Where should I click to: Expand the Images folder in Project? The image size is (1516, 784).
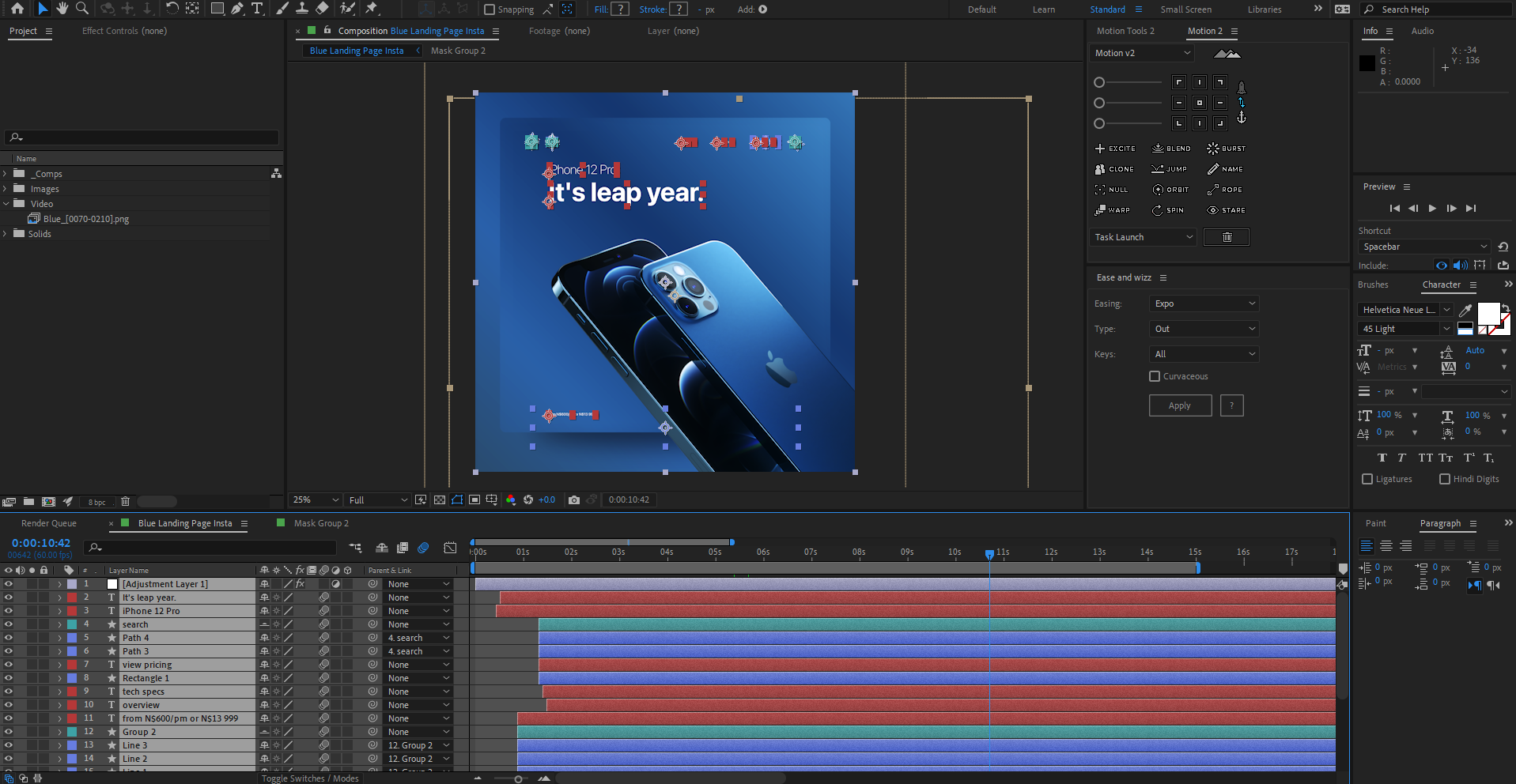[x=6, y=189]
